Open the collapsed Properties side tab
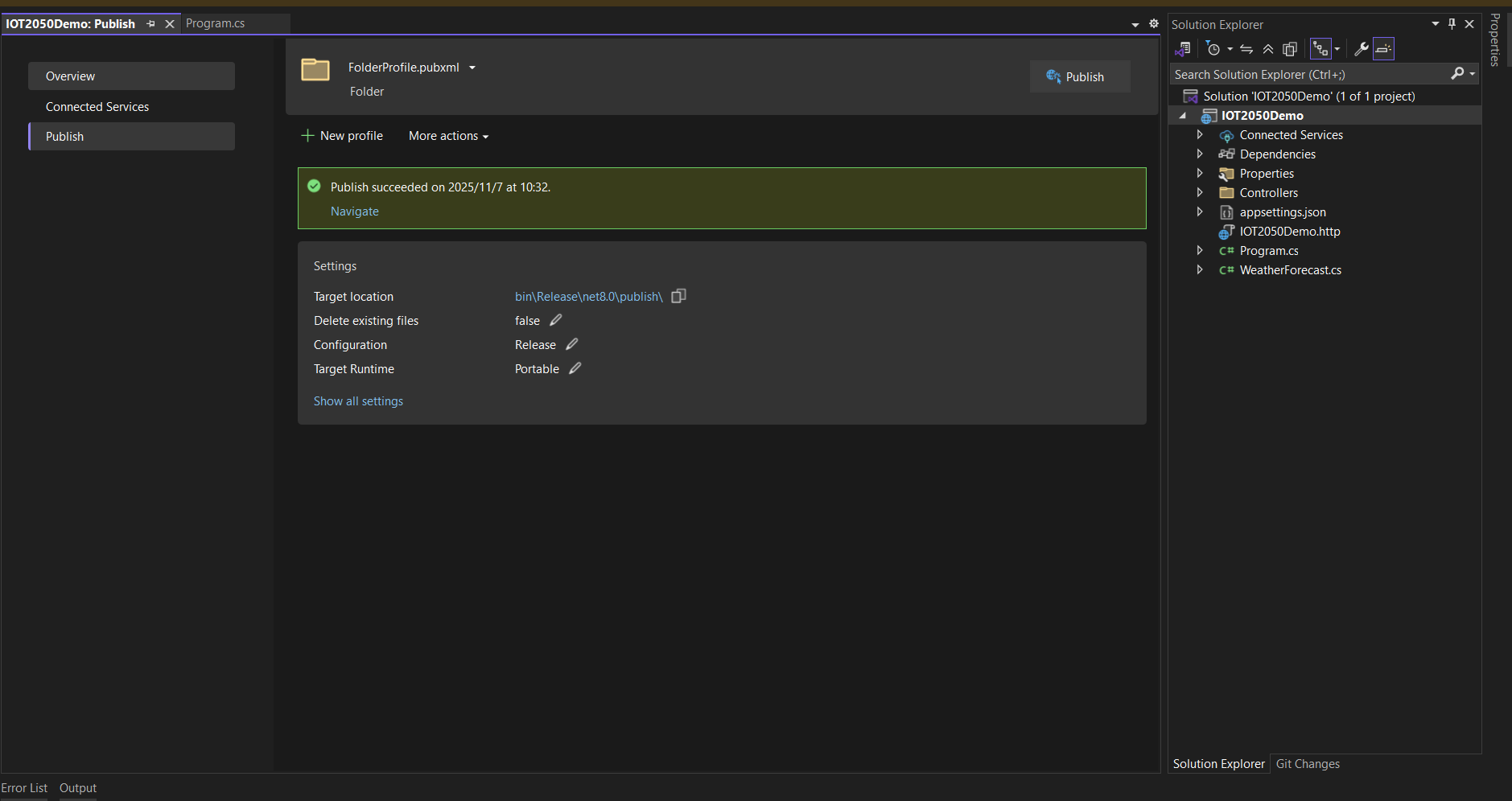 pos(1495,39)
